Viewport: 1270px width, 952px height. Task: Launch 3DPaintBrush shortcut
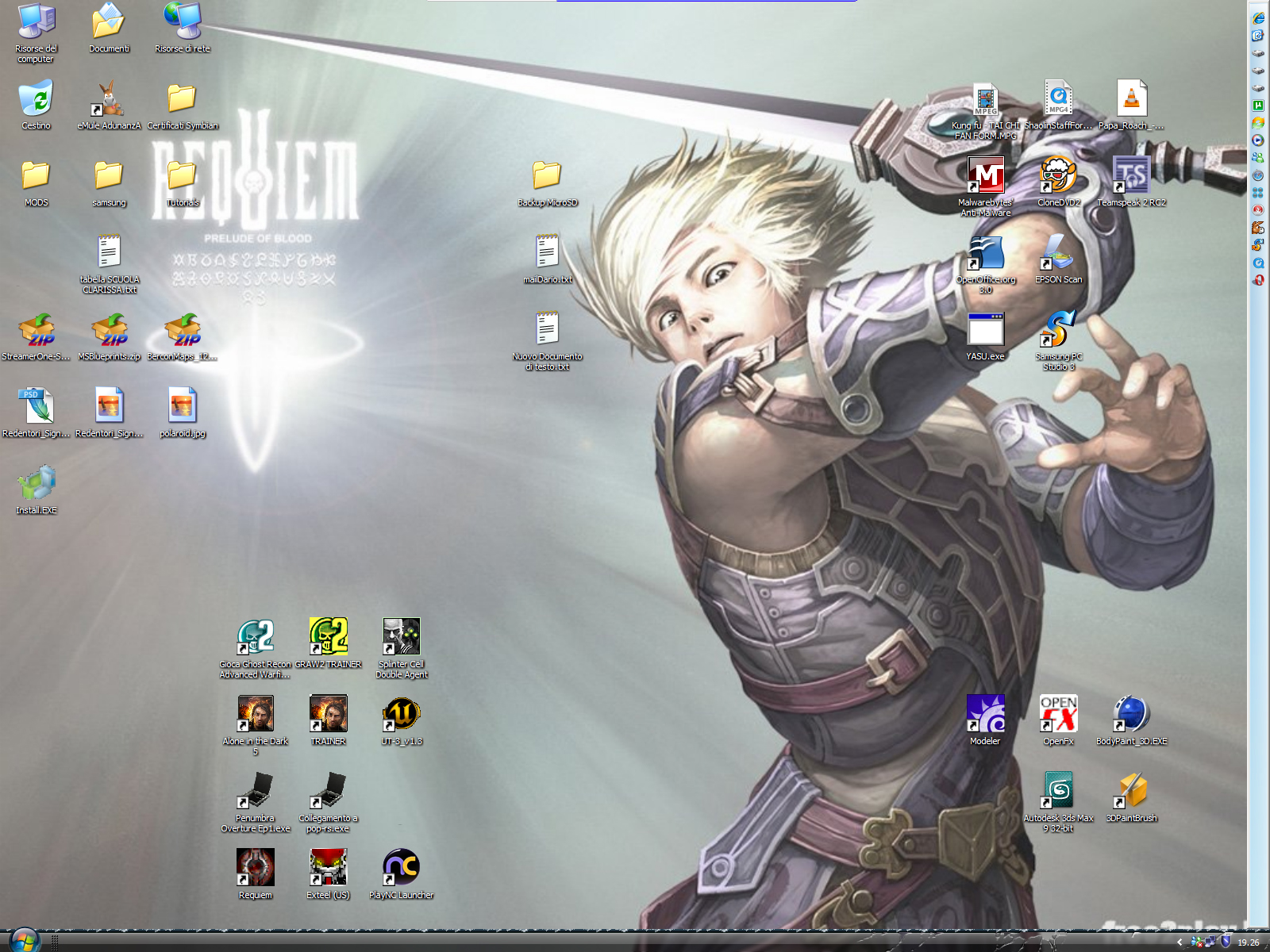coord(1131,798)
